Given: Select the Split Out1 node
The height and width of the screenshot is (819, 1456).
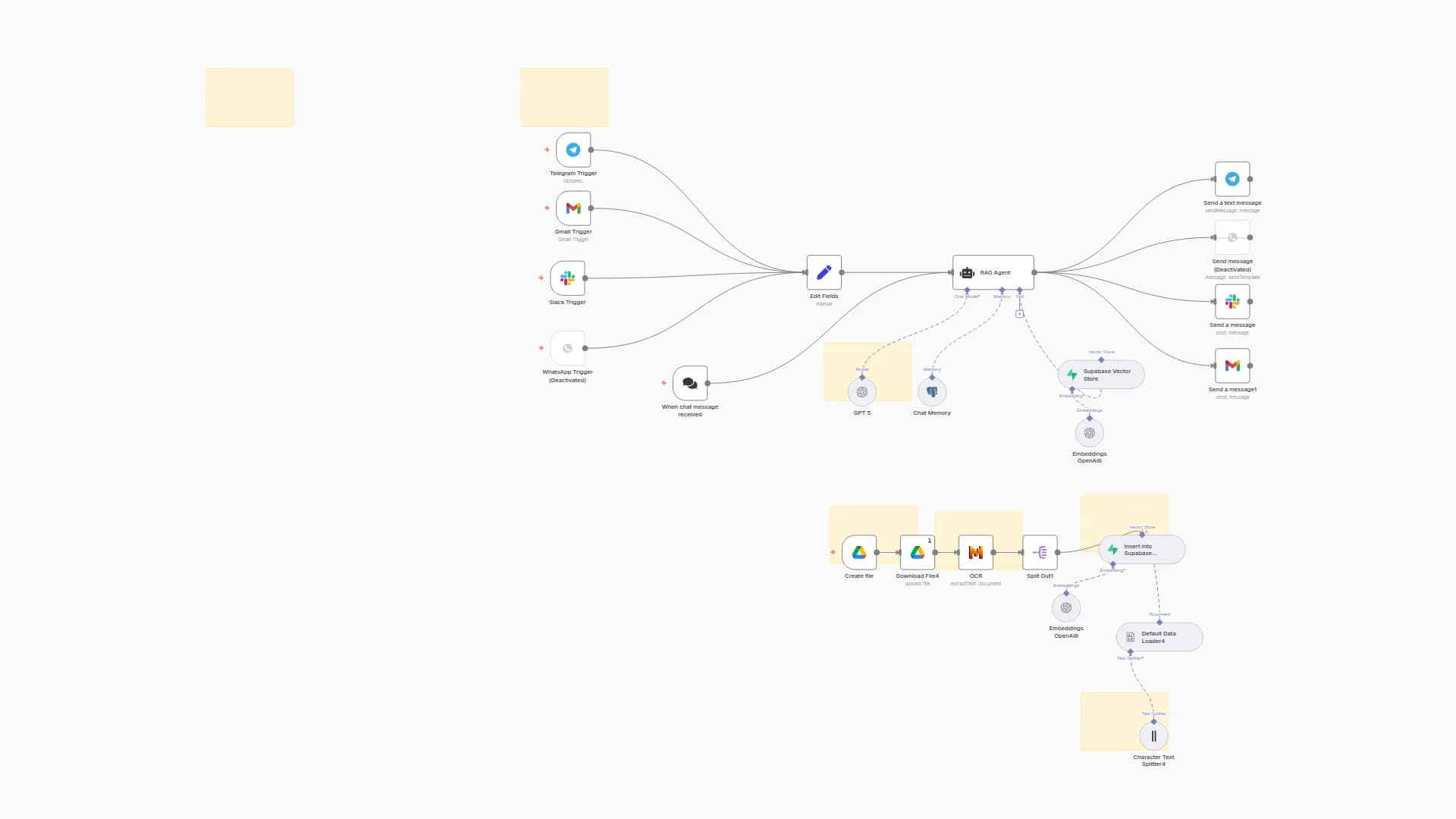Looking at the screenshot, I should point(1040,553).
